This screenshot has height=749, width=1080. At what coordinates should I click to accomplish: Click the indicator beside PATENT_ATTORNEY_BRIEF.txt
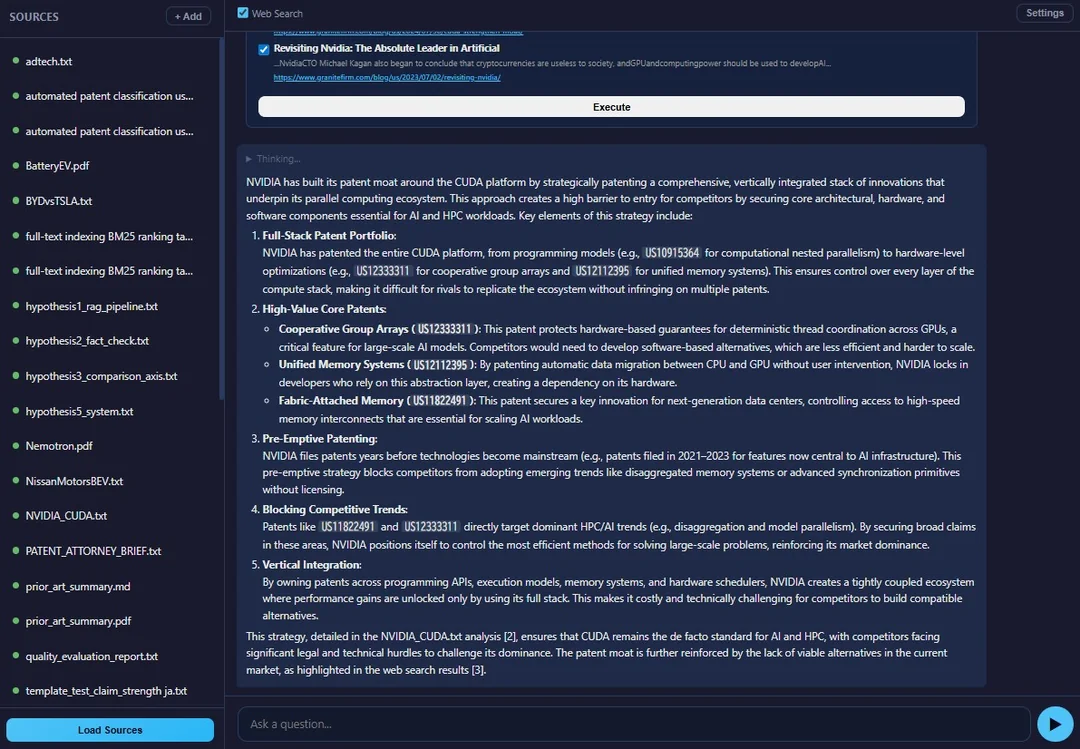click(x=16, y=551)
